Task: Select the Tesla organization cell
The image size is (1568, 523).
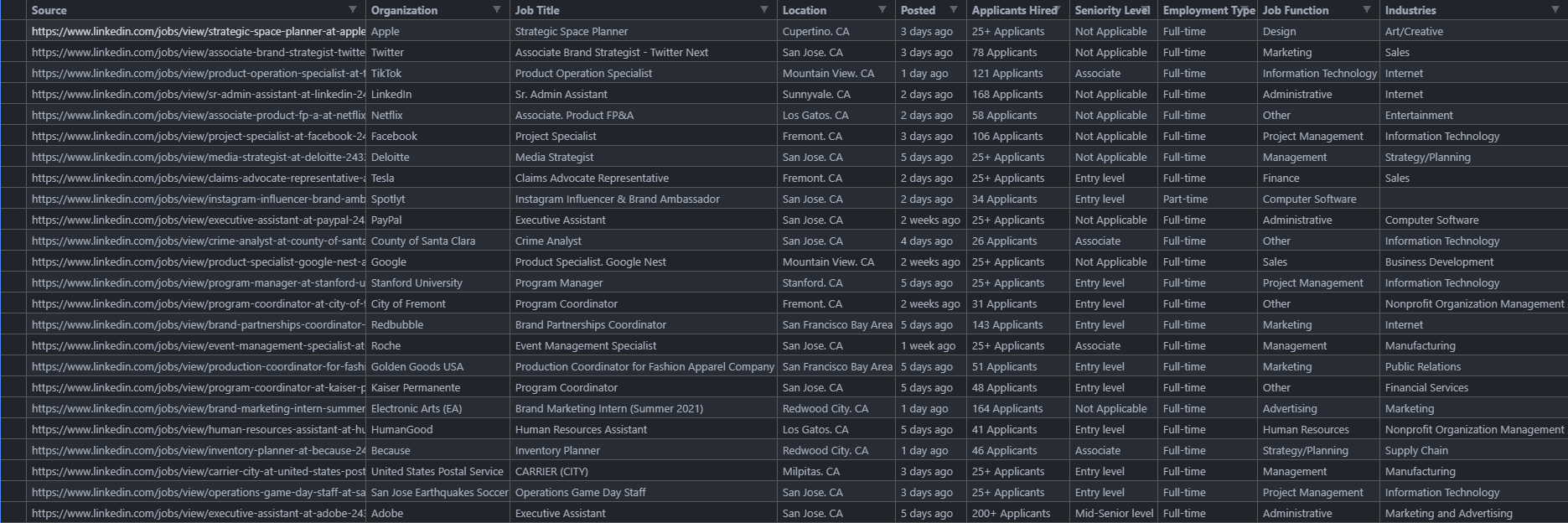Action: click(x=438, y=178)
